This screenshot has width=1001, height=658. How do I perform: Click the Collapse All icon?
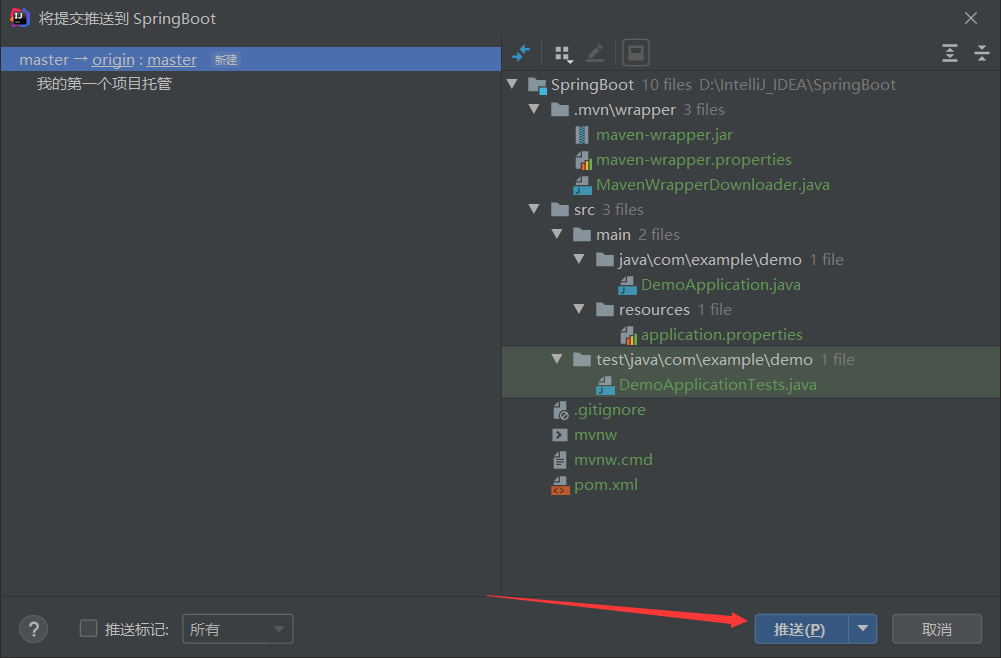click(982, 53)
